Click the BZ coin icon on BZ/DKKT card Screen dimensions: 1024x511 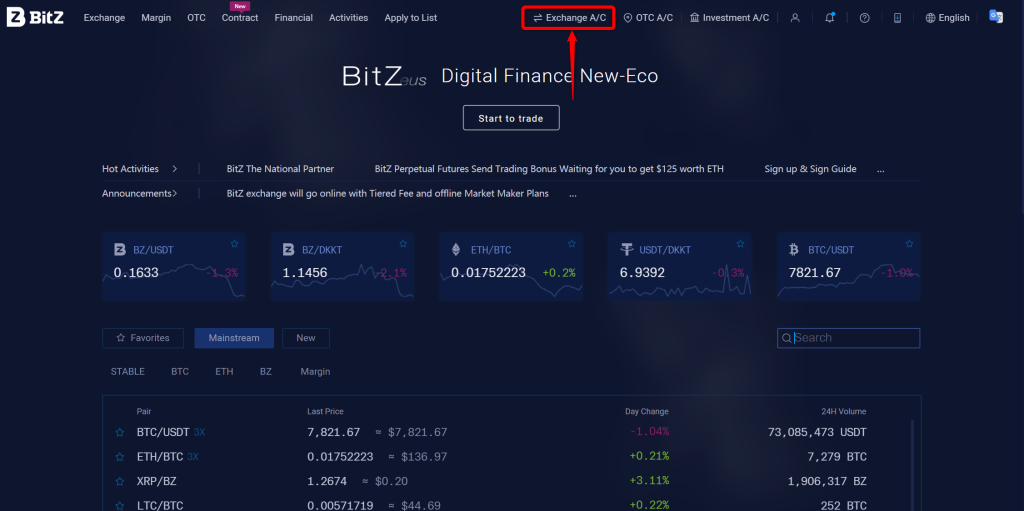pos(288,250)
